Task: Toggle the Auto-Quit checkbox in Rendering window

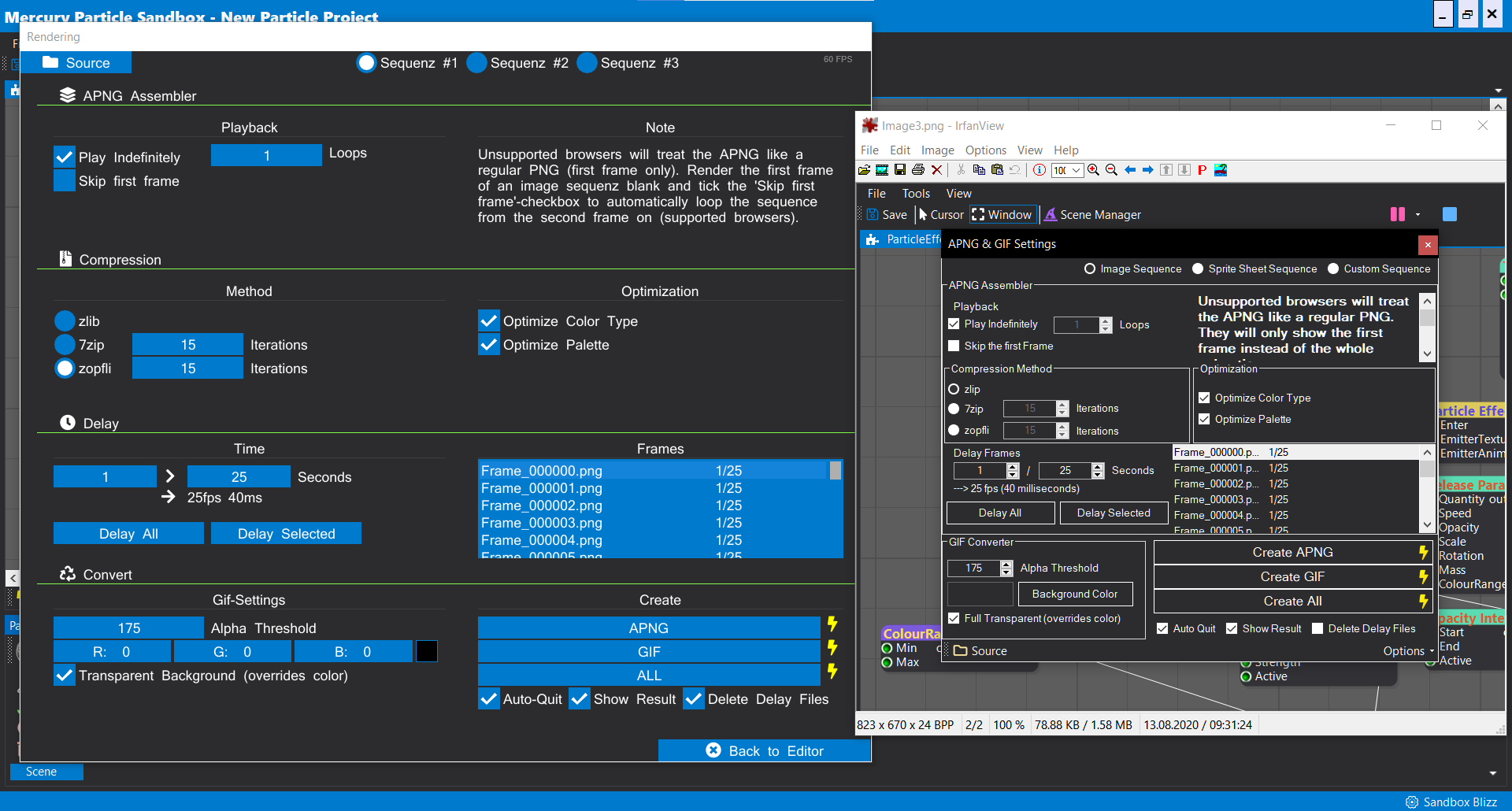Action: [x=488, y=699]
